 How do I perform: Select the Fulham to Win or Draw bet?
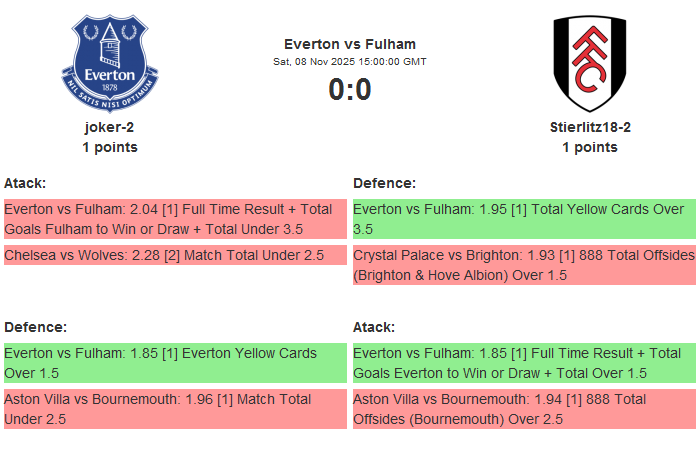pyautogui.click(x=175, y=219)
